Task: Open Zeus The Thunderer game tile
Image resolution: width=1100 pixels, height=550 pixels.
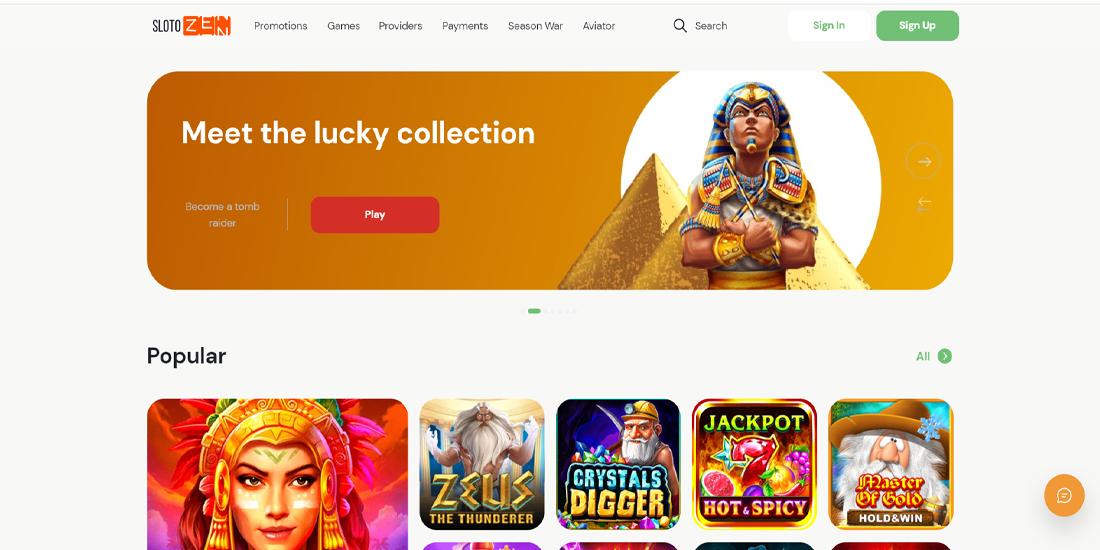Action: click(x=482, y=464)
